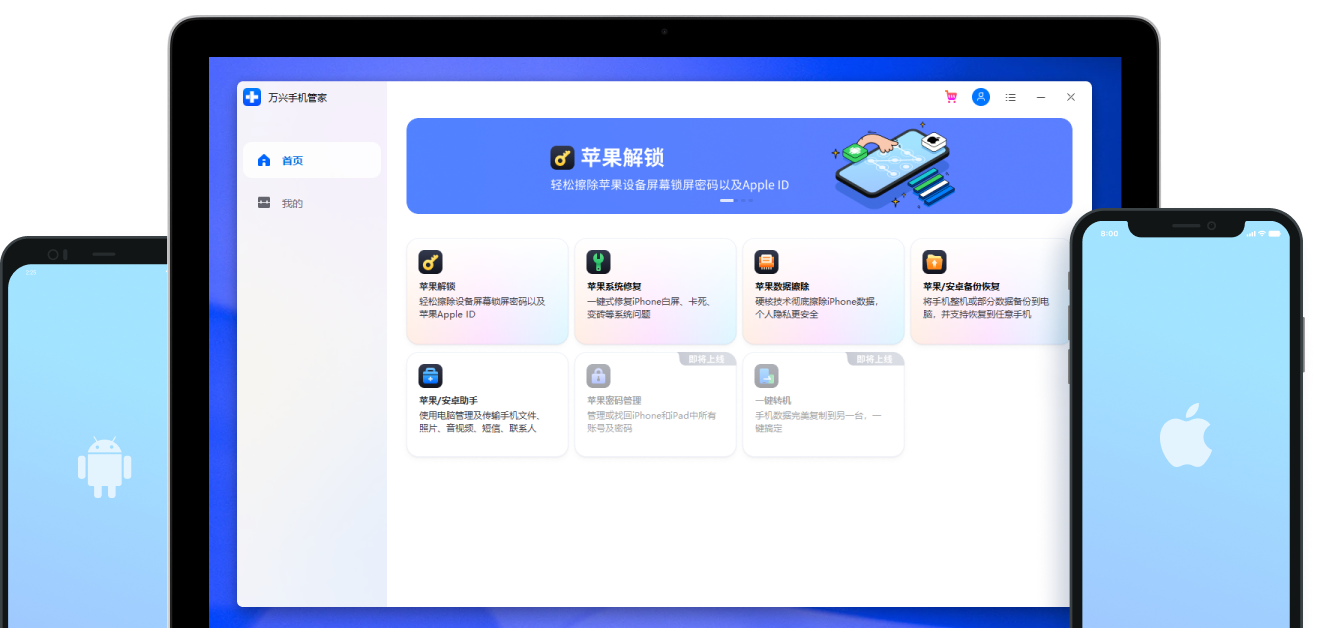Click the phone illustration in banner
The height and width of the screenshot is (628, 1330).
click(892, 166)
